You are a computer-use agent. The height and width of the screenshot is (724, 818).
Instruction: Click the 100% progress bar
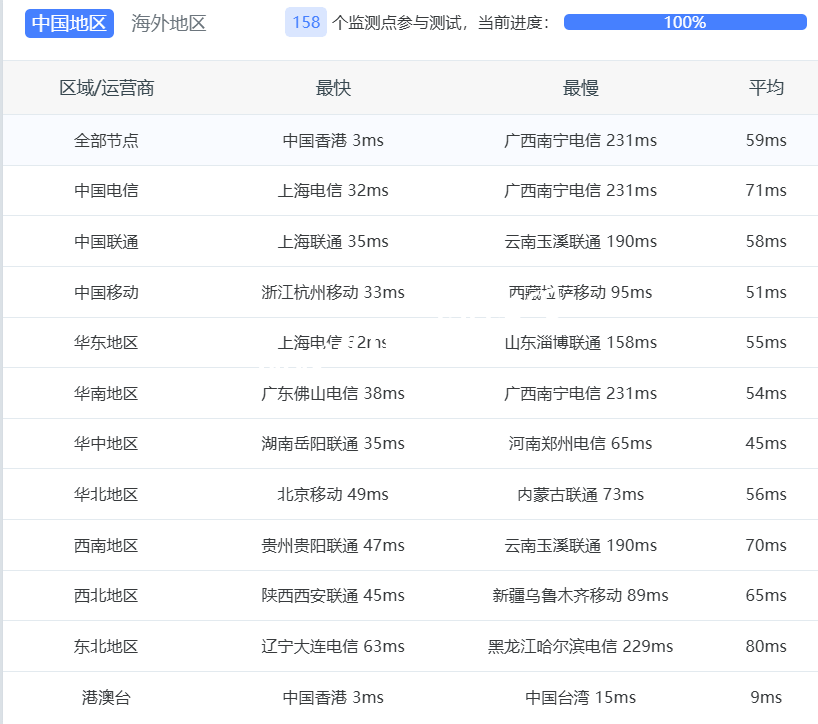pyautogui.click(x=685, y=22)
